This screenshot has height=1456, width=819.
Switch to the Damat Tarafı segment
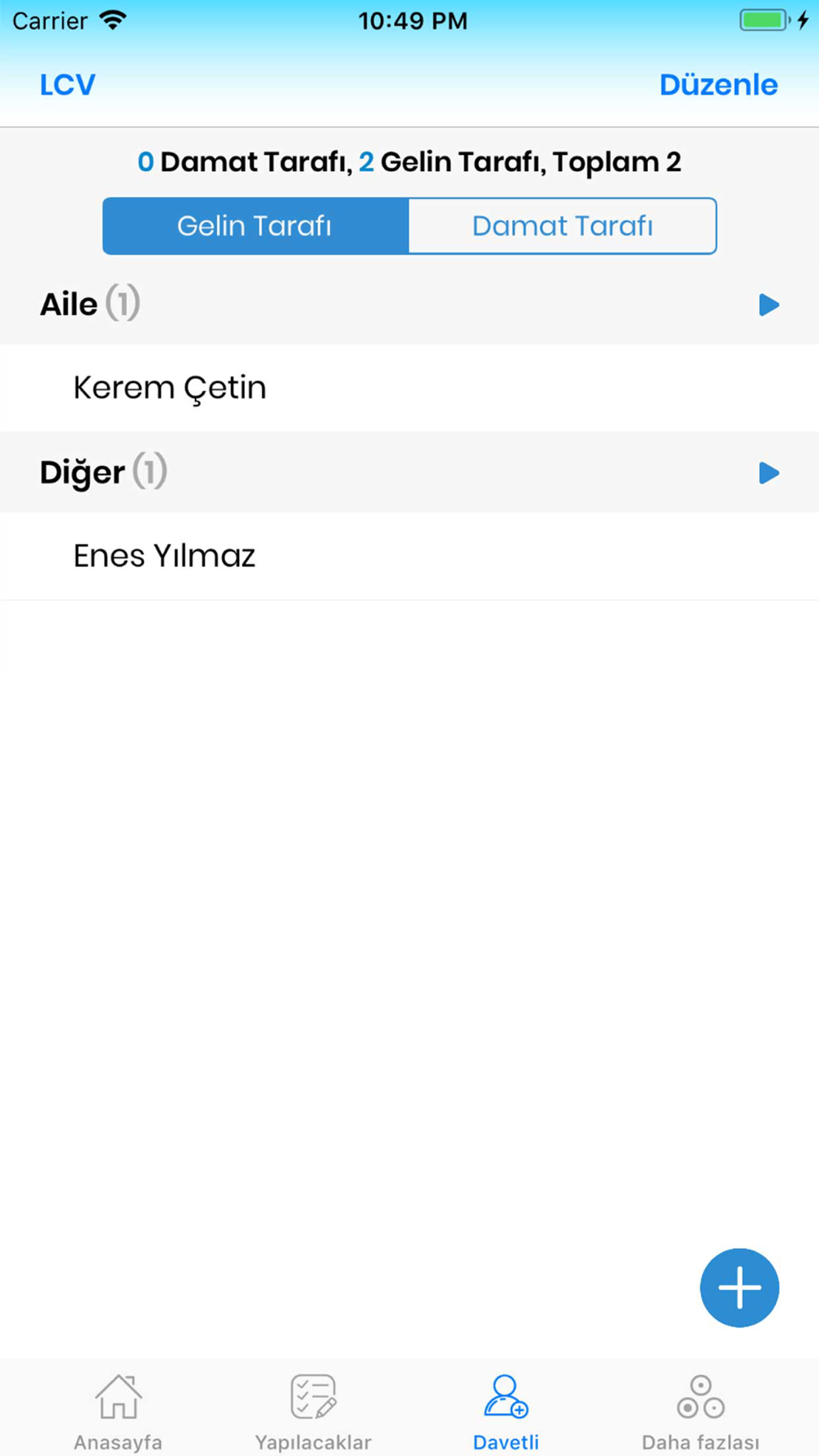[563, 226]
